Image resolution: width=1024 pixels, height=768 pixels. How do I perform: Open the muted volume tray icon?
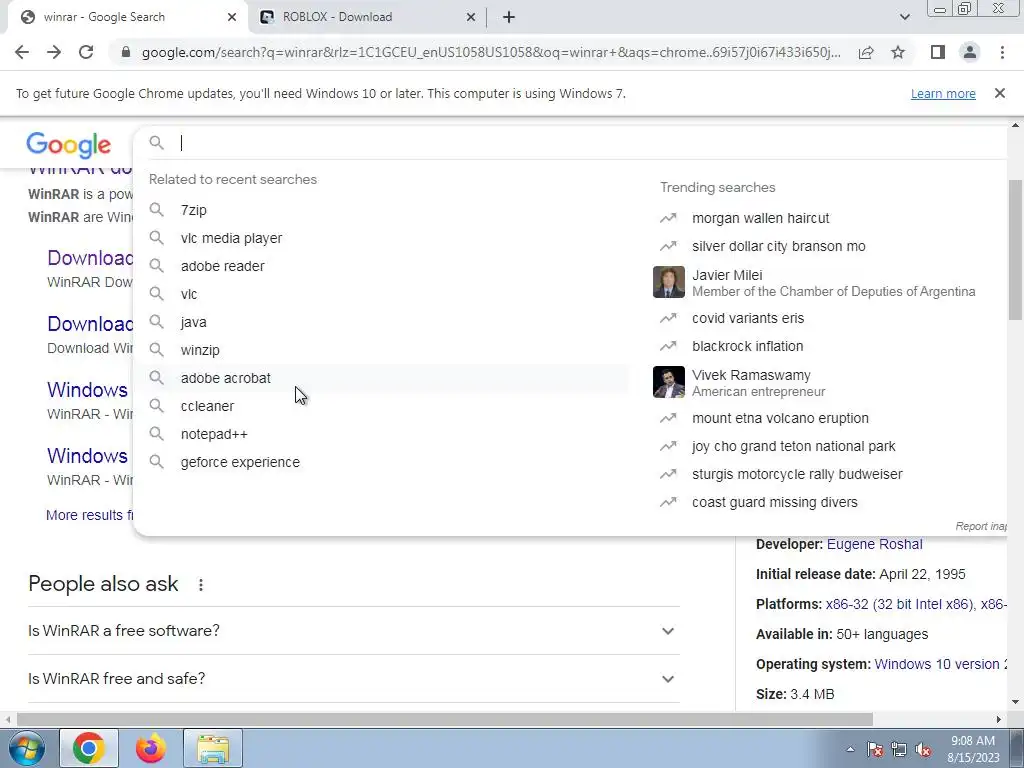(x=923, y=750)
